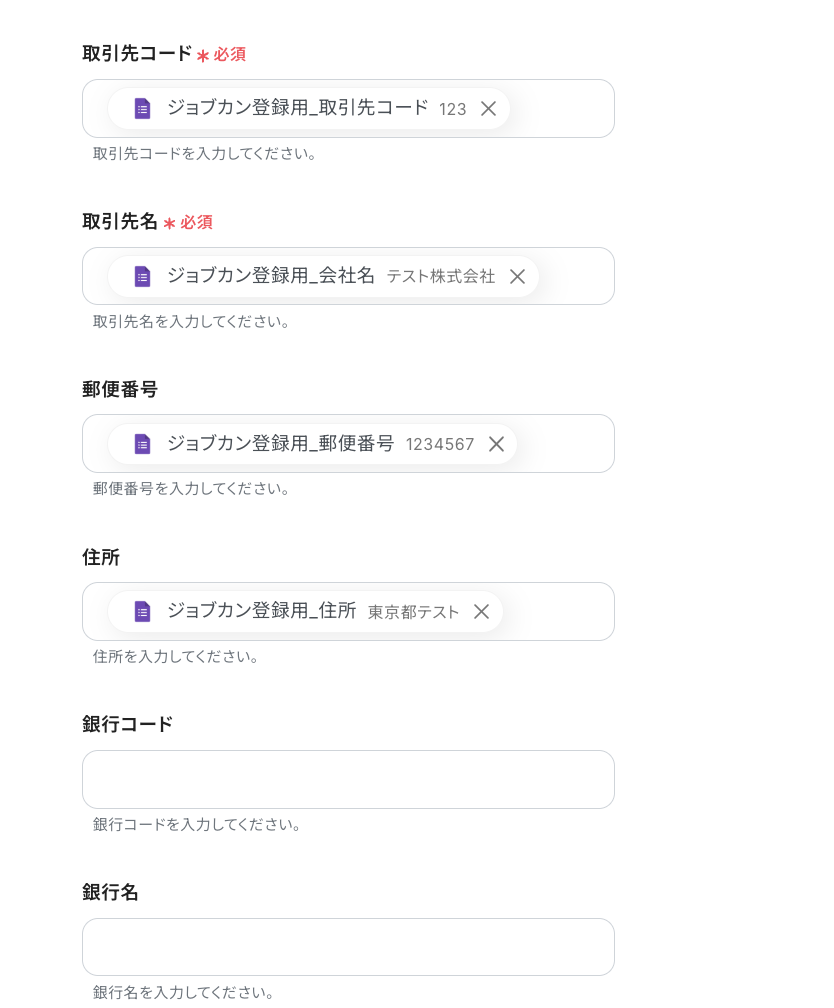Click empty area of 住所 field
The height and width of the screenshot is (1008, 834).
(558, 612)
